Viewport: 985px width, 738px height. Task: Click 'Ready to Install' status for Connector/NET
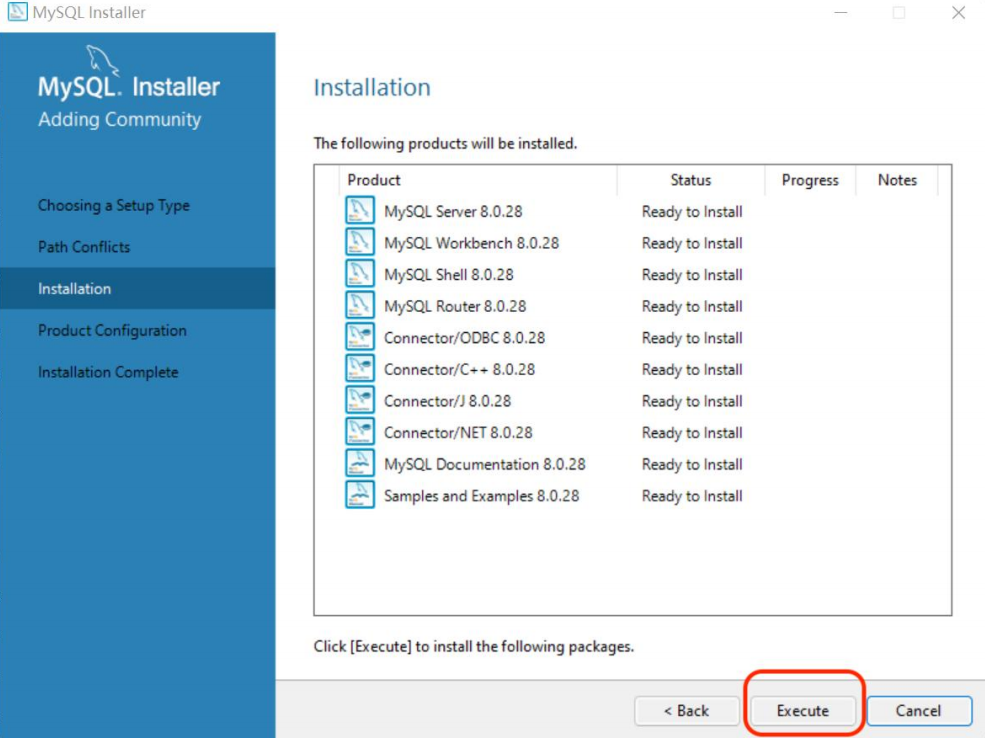692,433
